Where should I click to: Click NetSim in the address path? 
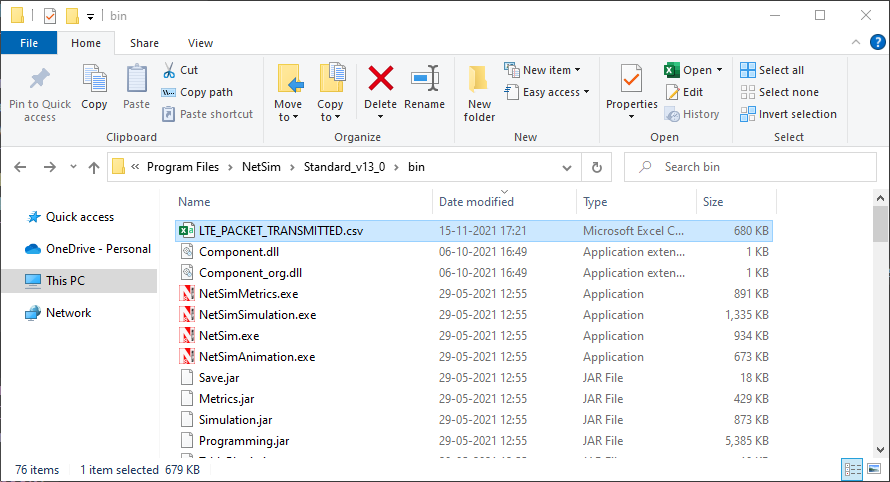pyautogui.click(x=261, y=167)
